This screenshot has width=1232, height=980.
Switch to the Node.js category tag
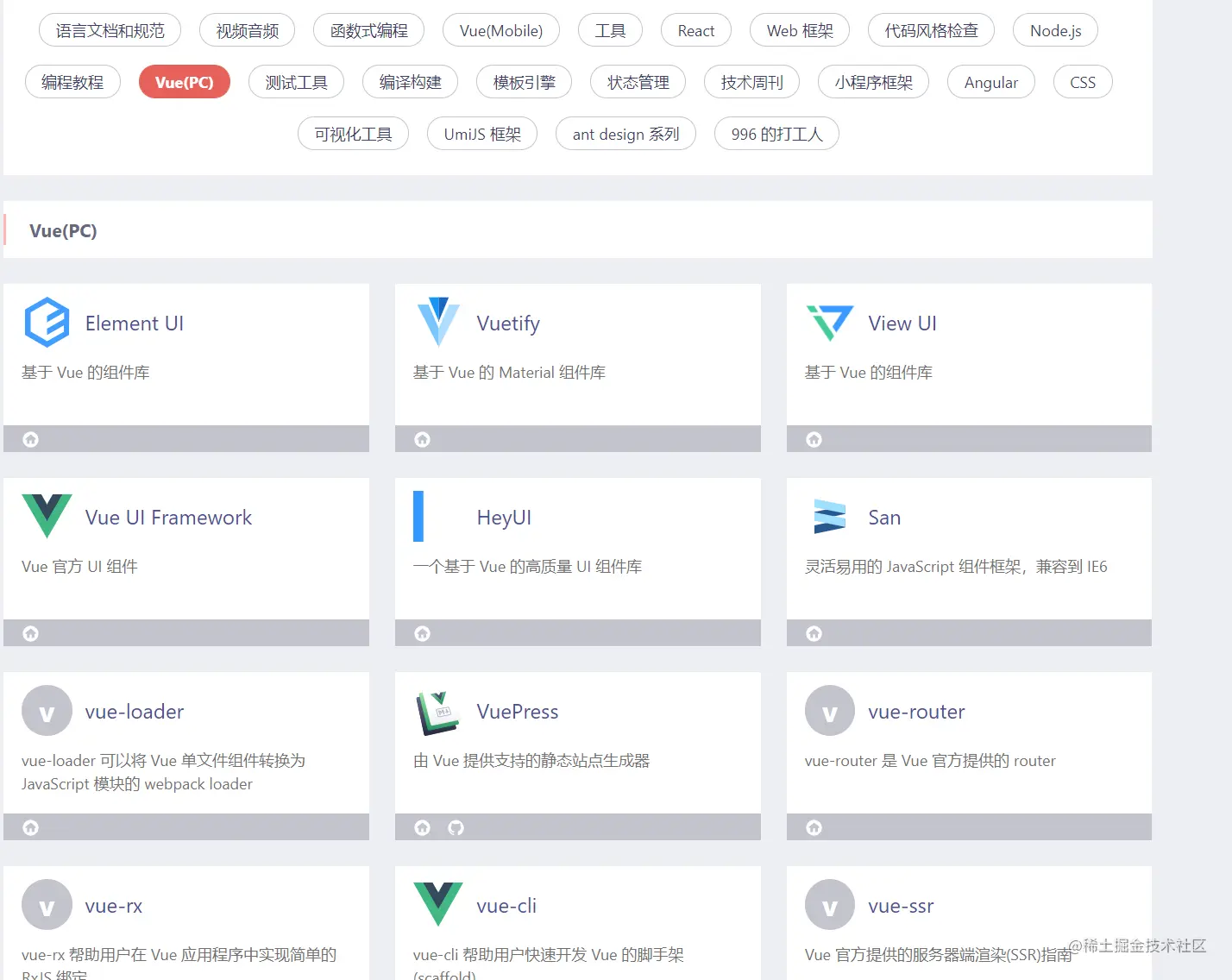pyautogui.click(x=1055, y=30)
